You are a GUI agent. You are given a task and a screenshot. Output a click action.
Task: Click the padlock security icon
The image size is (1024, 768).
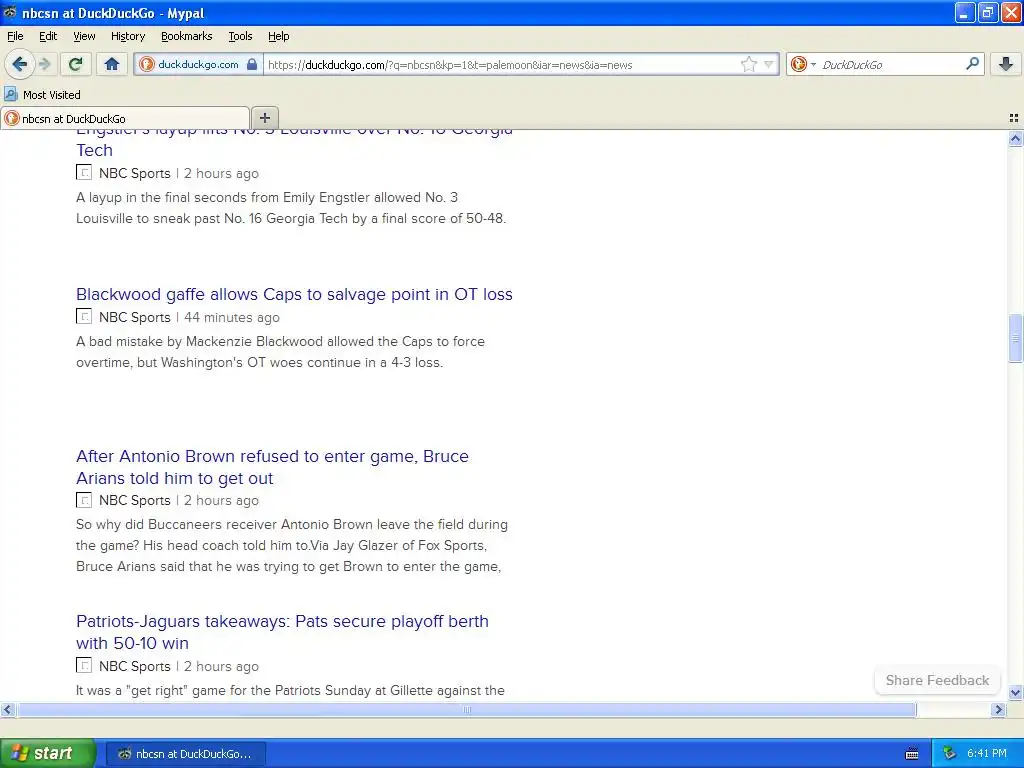[252, 64]
